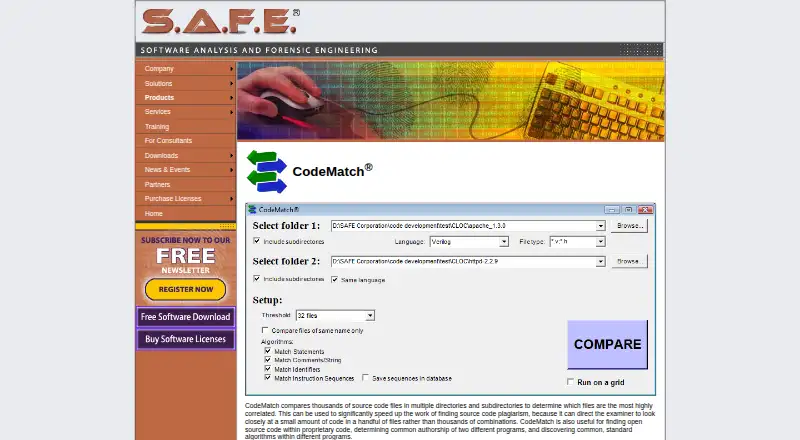Click the CodeMatch arrows logo icon
The image size is (800, 440).
(266, 172)
